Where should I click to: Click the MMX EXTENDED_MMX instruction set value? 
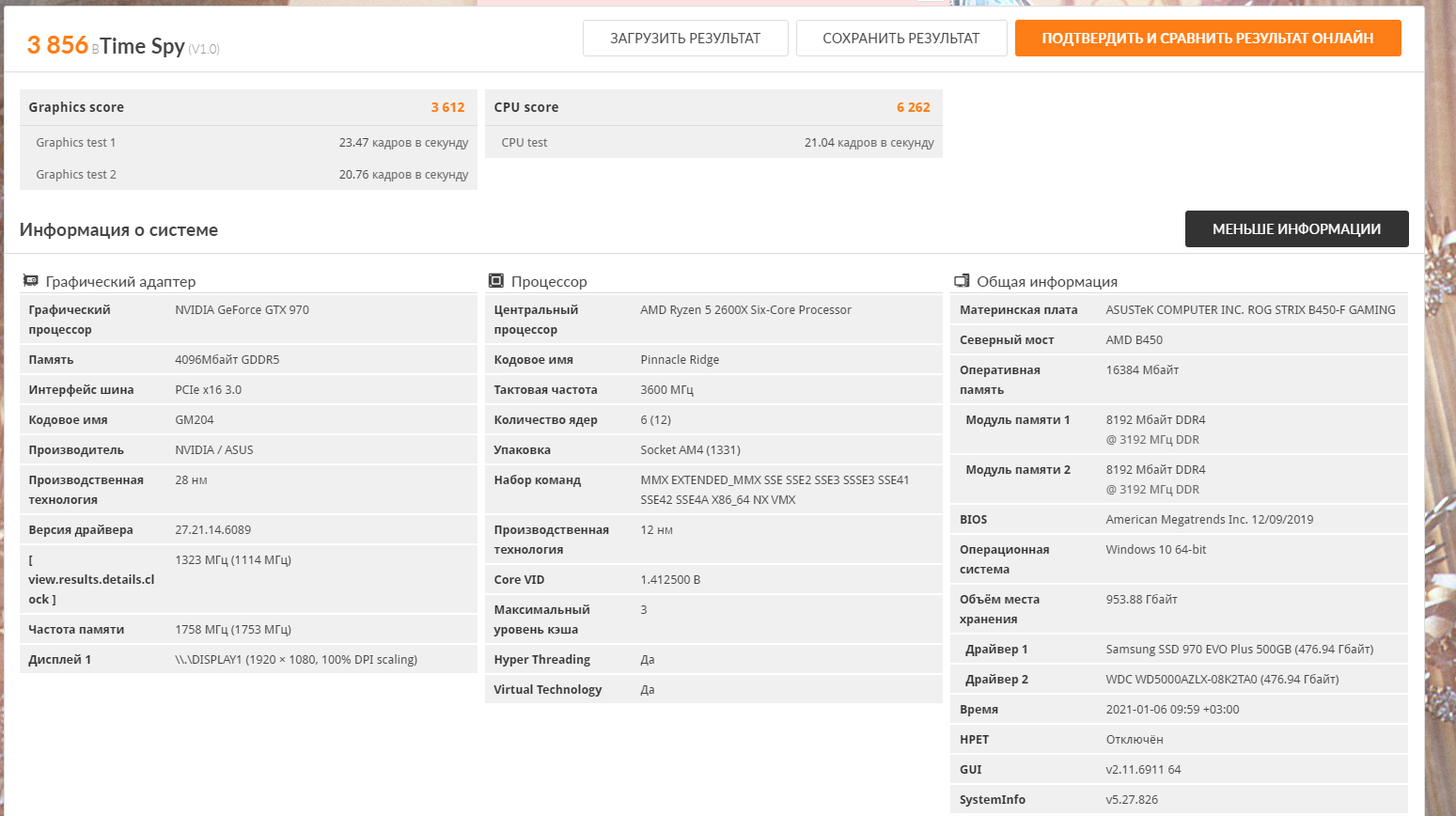[x=775, y=490]
